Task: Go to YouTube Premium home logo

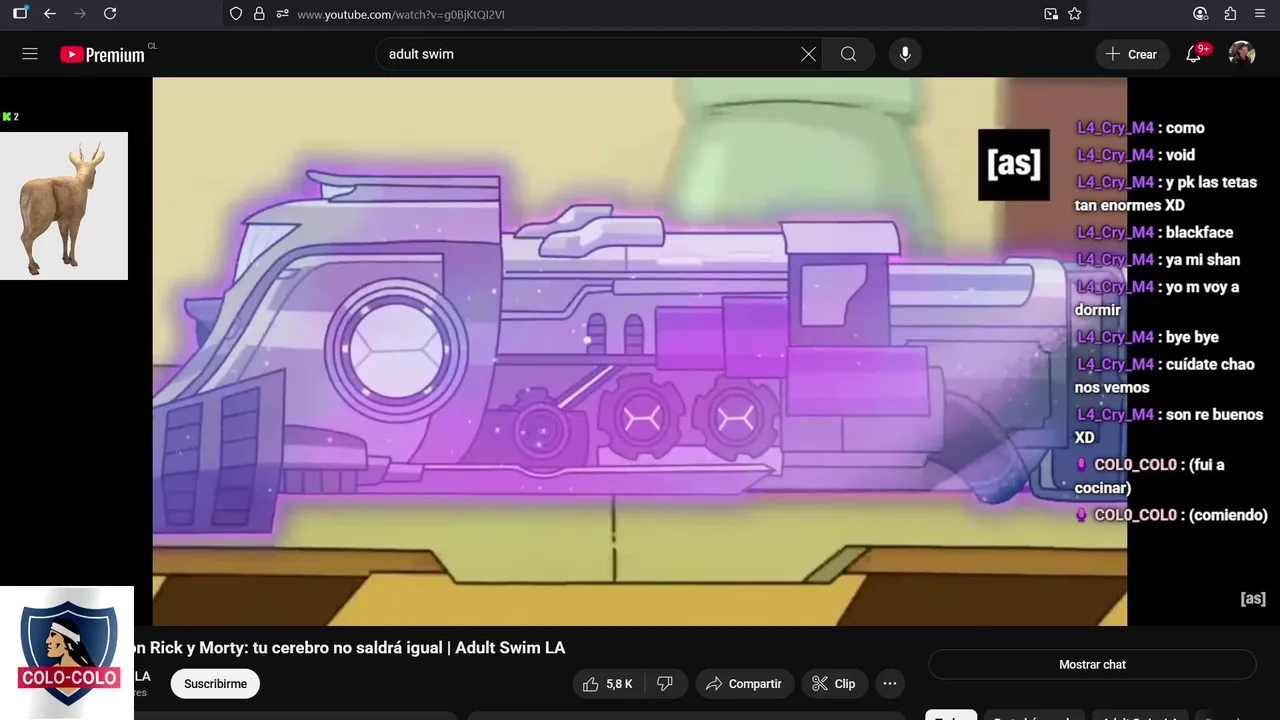Action: (x=102, y=55)
